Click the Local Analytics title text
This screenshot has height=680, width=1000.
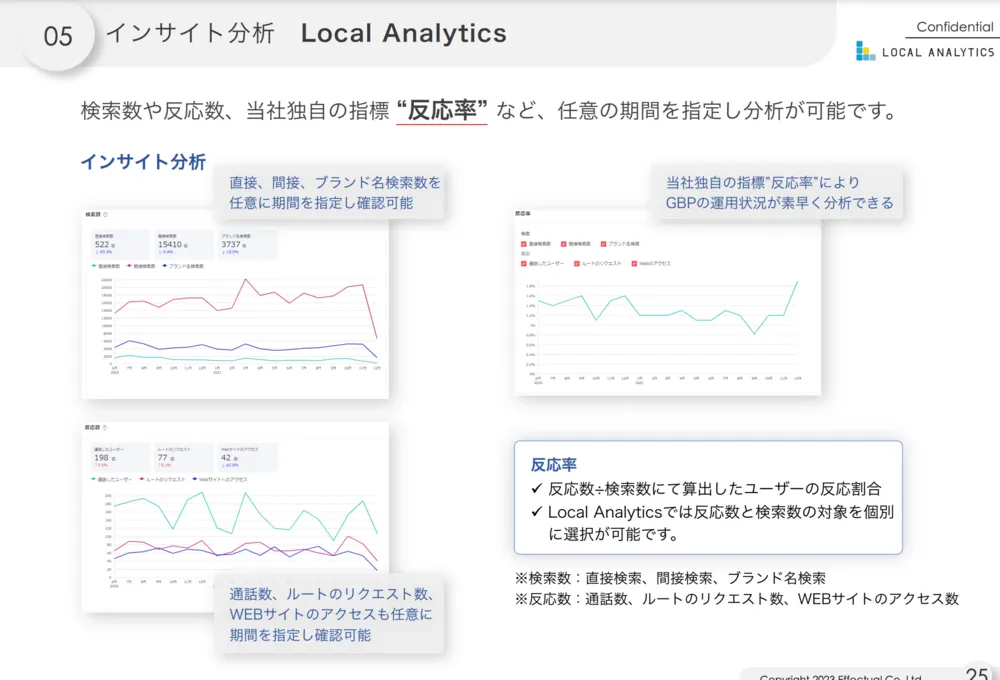coord(404,33)
